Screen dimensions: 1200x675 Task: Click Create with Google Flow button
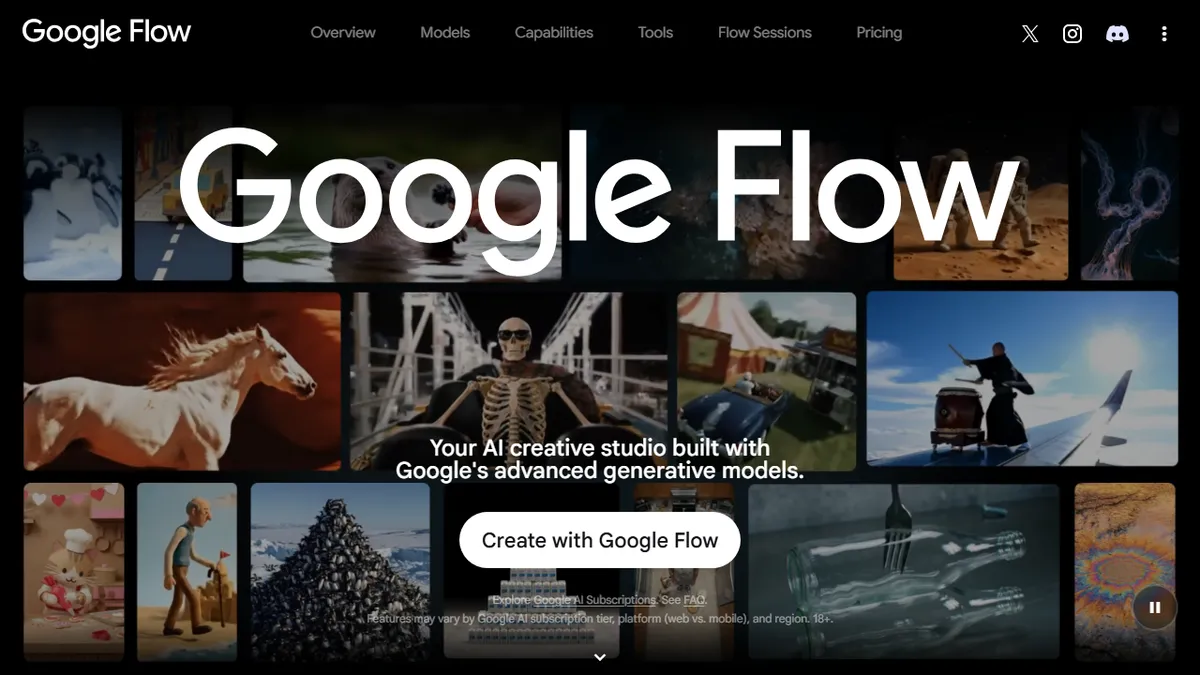[x=600, y=540]
